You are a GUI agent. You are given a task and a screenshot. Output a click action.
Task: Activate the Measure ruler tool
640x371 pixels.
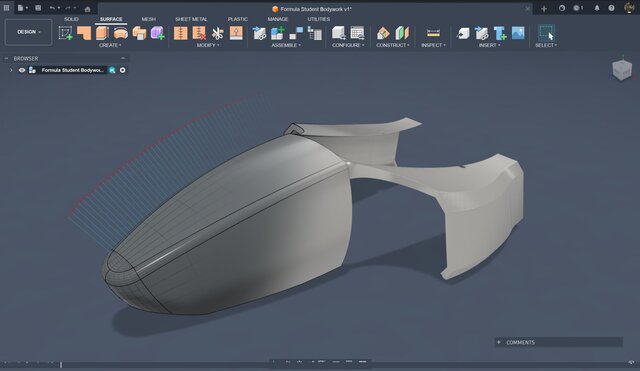433,33
